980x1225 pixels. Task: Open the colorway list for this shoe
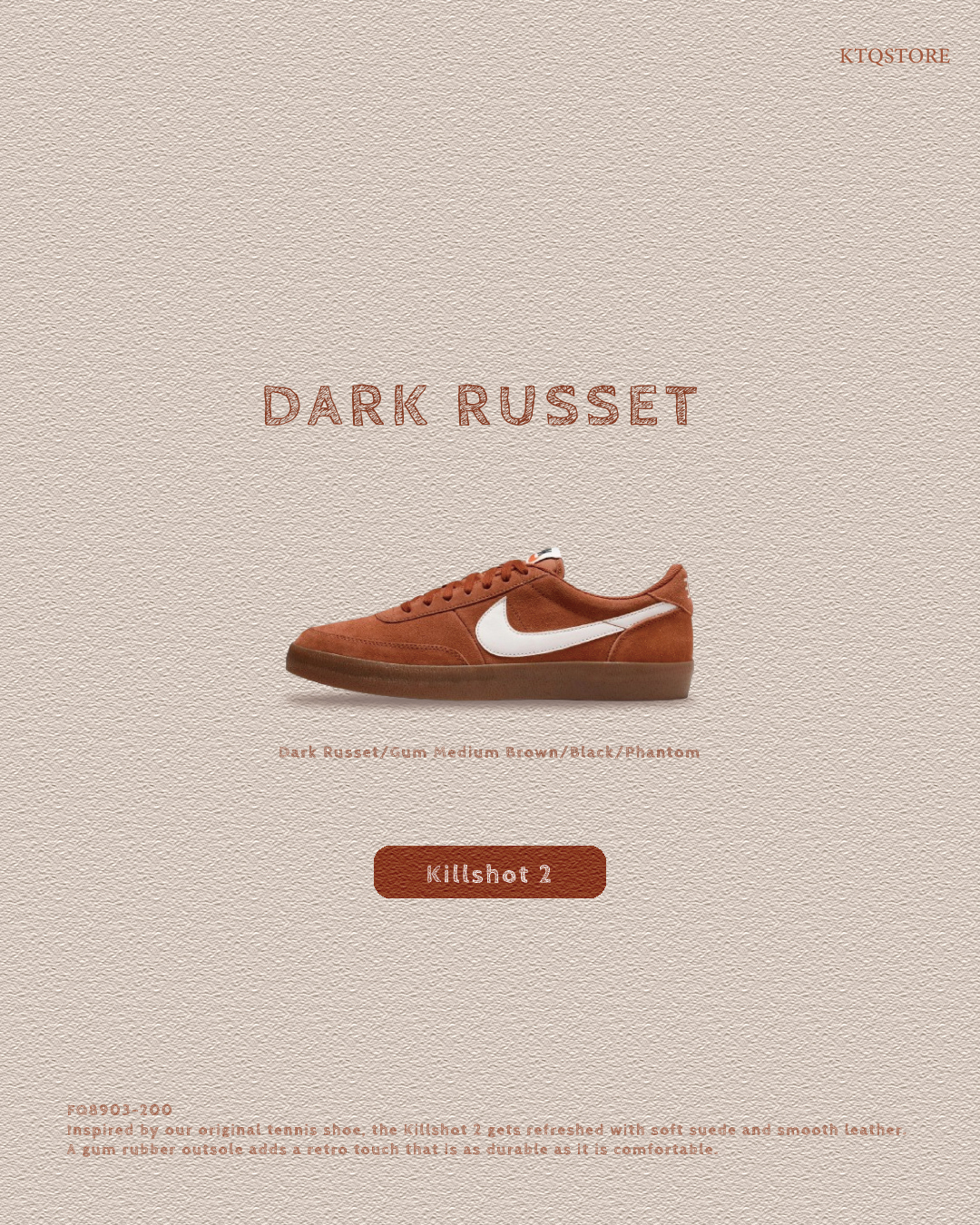tap(490, 752)
